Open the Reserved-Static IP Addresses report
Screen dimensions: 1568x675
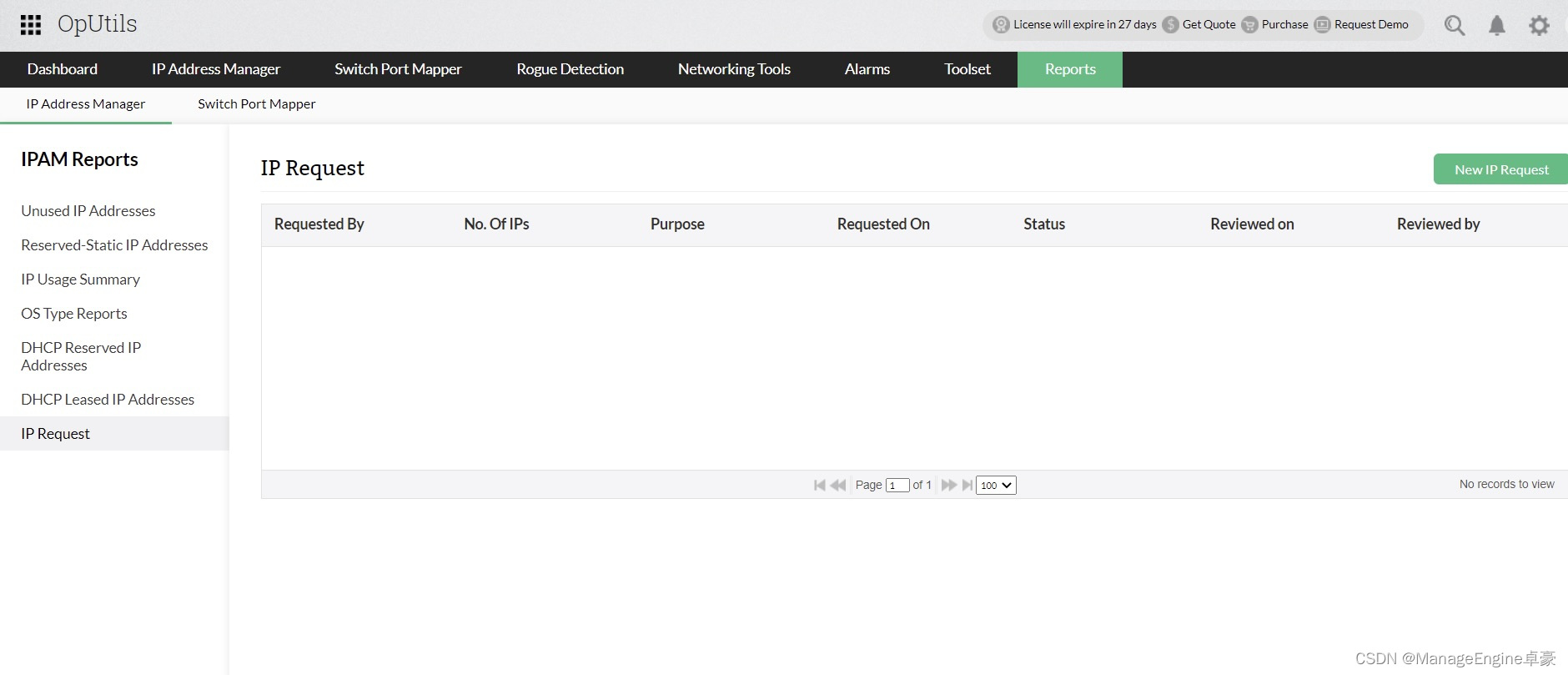click(114, 245)
